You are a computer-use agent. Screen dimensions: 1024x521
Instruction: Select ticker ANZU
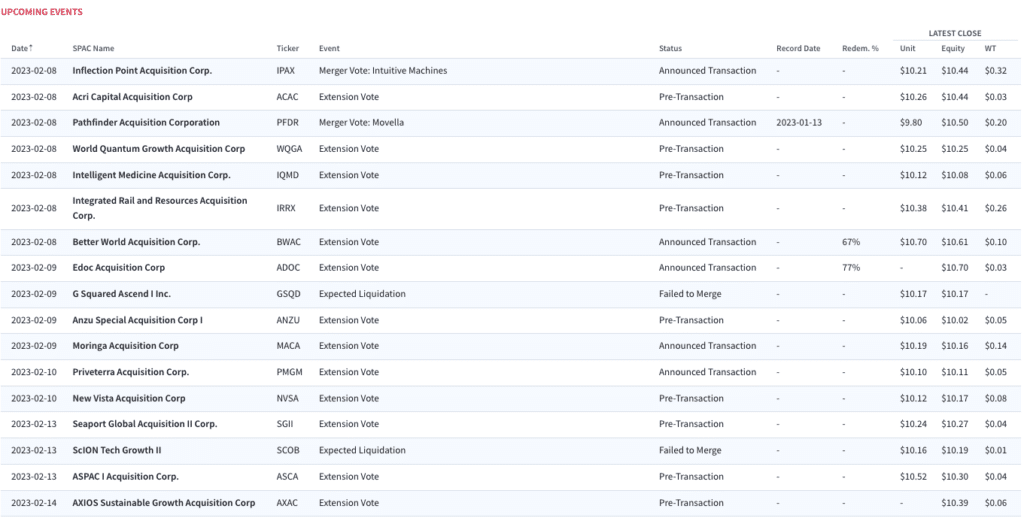pos(288,320)
